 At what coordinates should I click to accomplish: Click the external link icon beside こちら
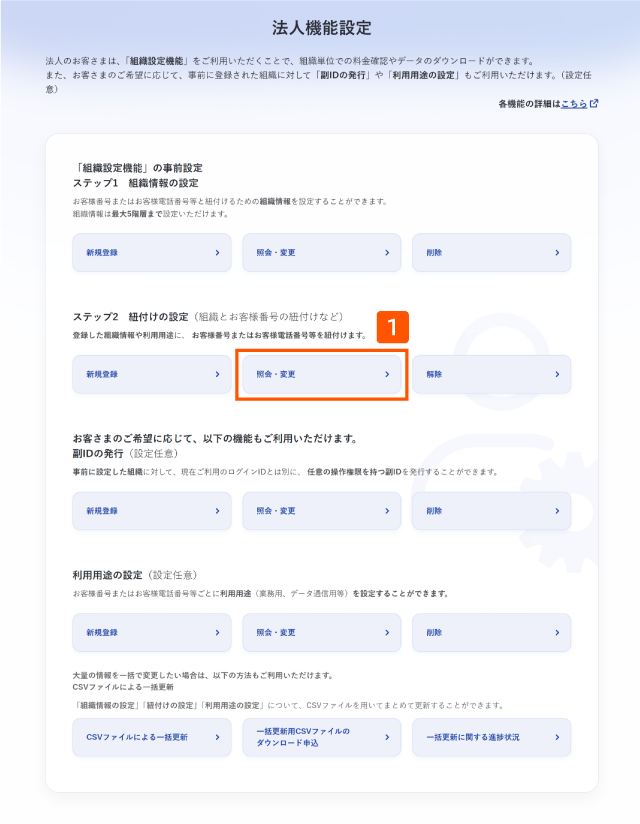coord(594,104)
